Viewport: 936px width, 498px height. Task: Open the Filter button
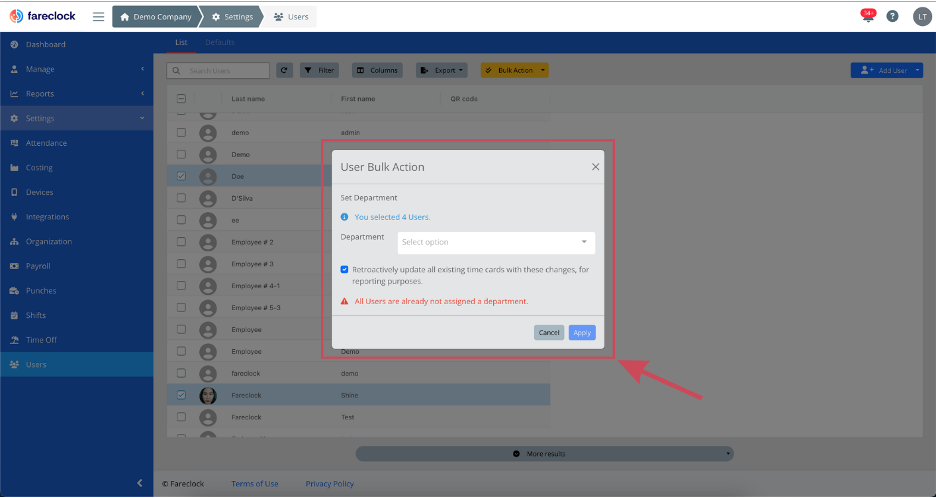click(319, 70)
